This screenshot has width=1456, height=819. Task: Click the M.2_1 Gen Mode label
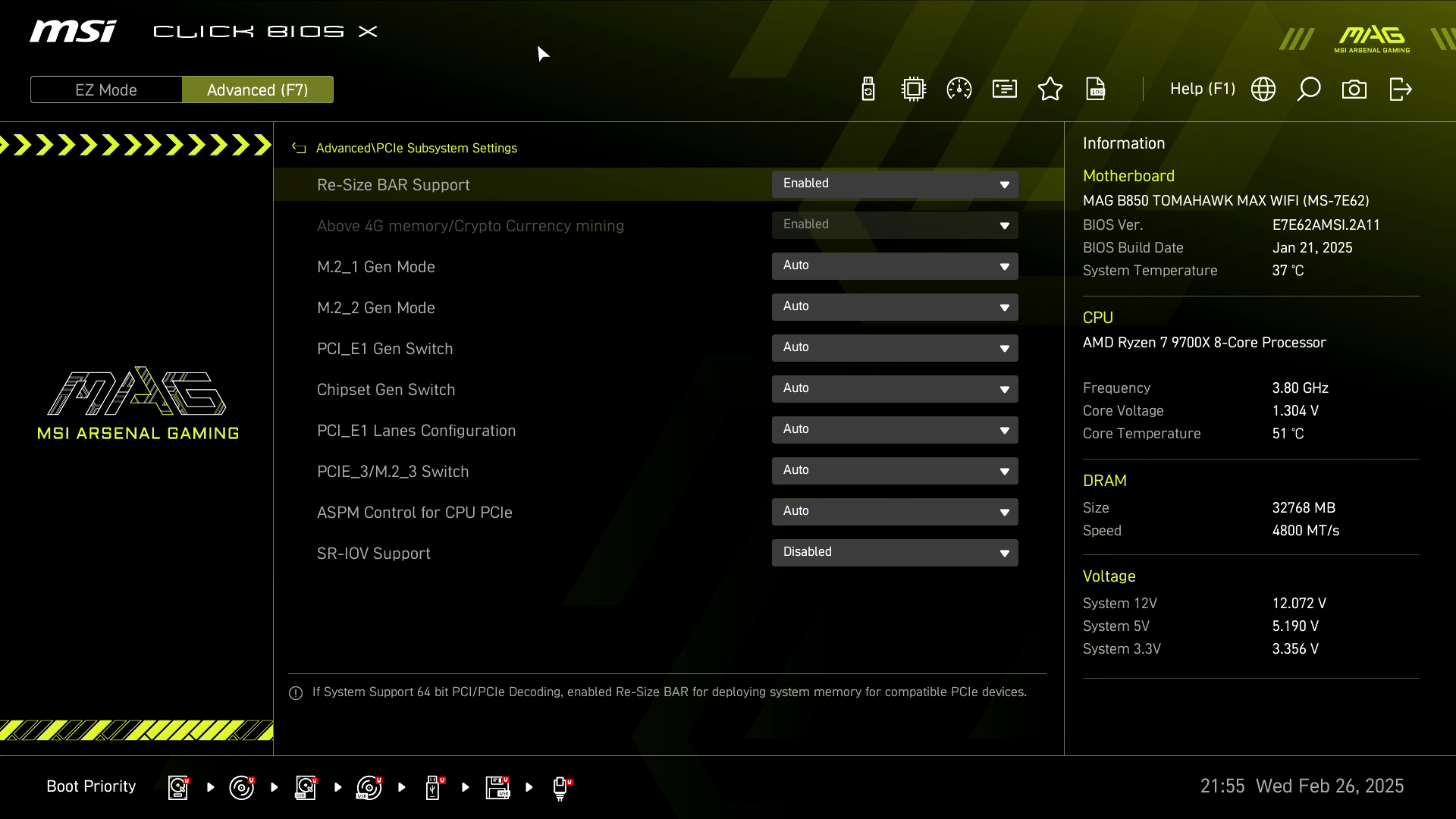click(x=375, y=267)
